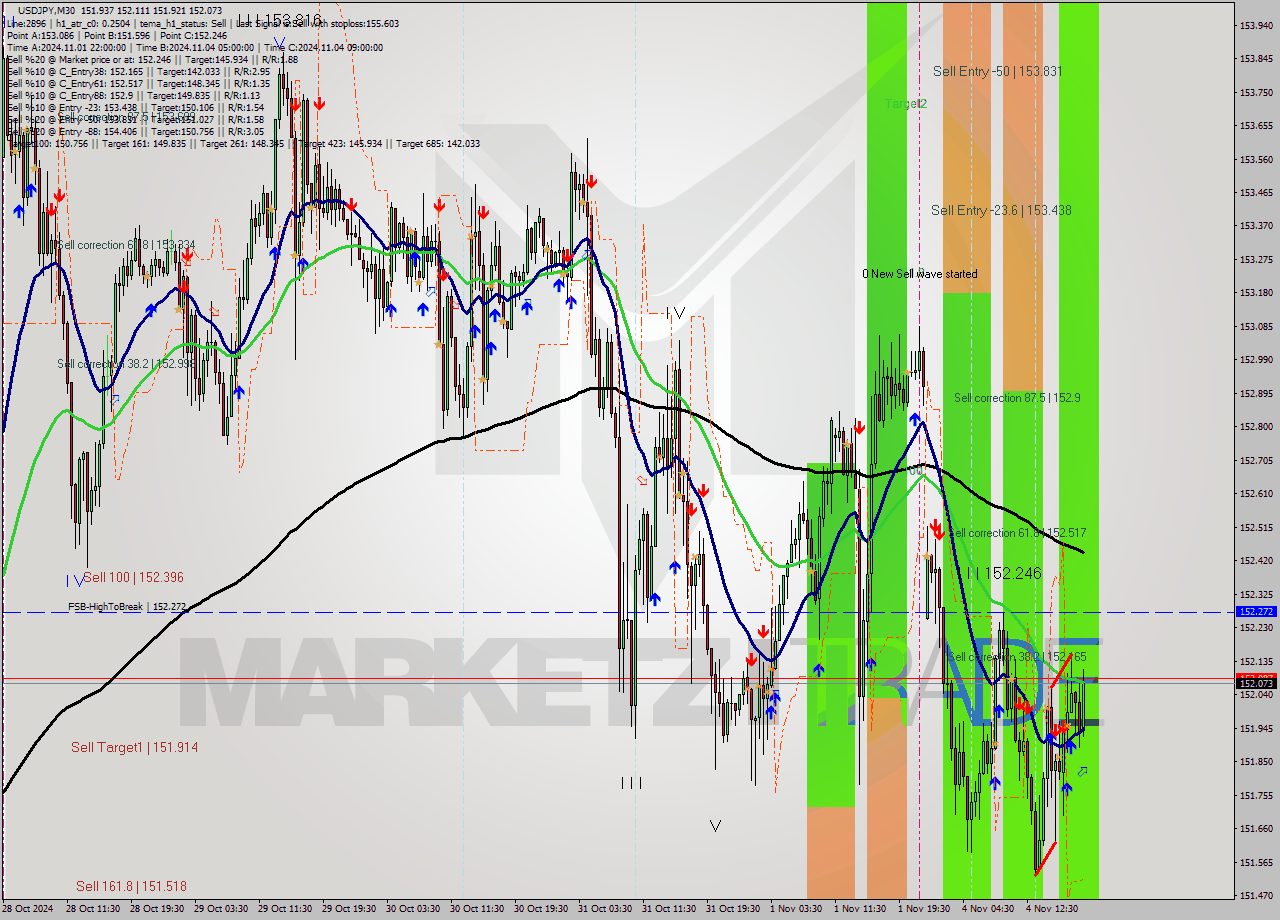Click 'Sell correction 61.8 | 152.517' label
The width and height of the screenshot is (1280, 920).
(x=1017, y=533)
